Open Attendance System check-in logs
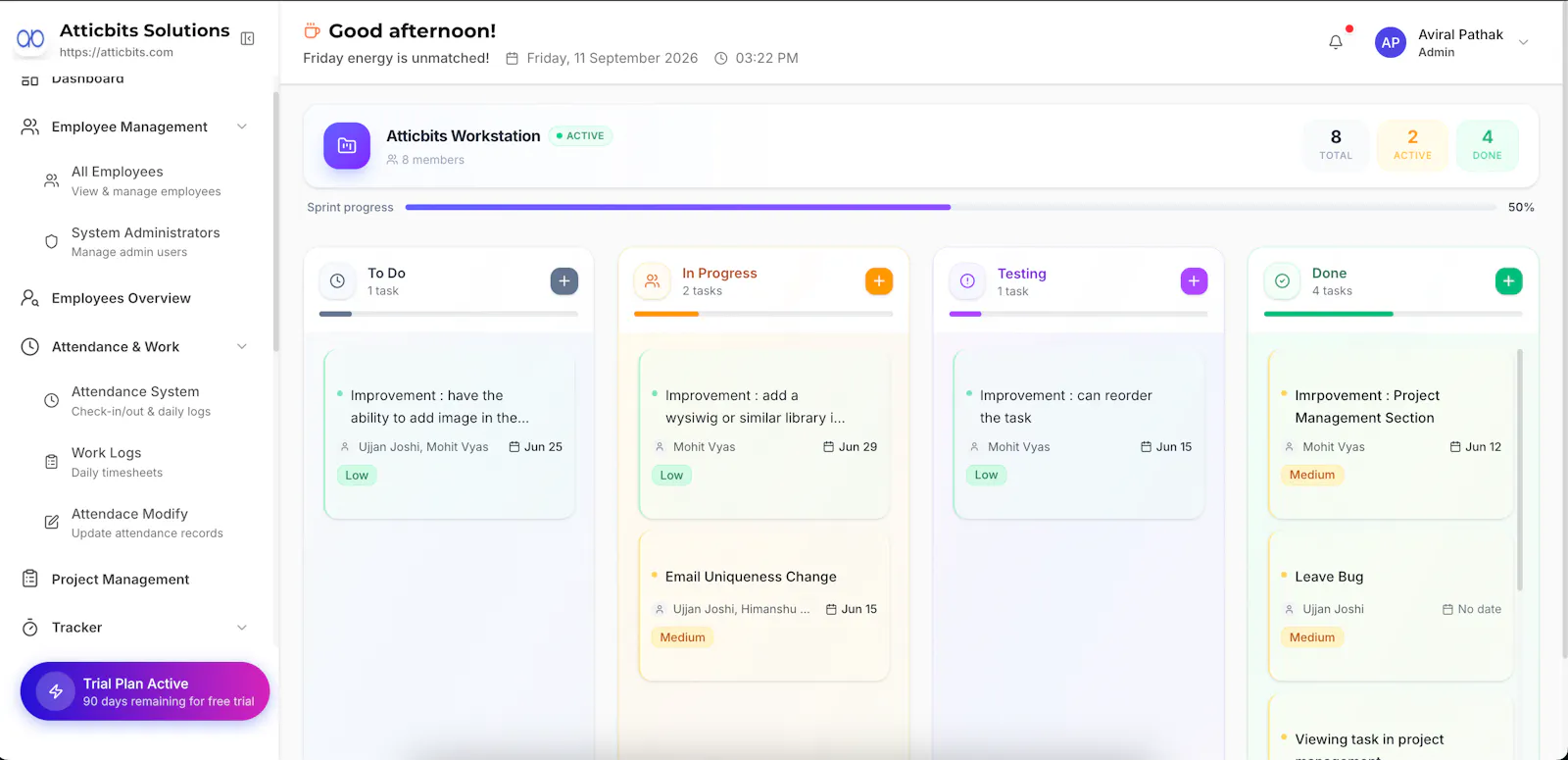This screenshot has height=760, width=1568. (x=141, y=400)
